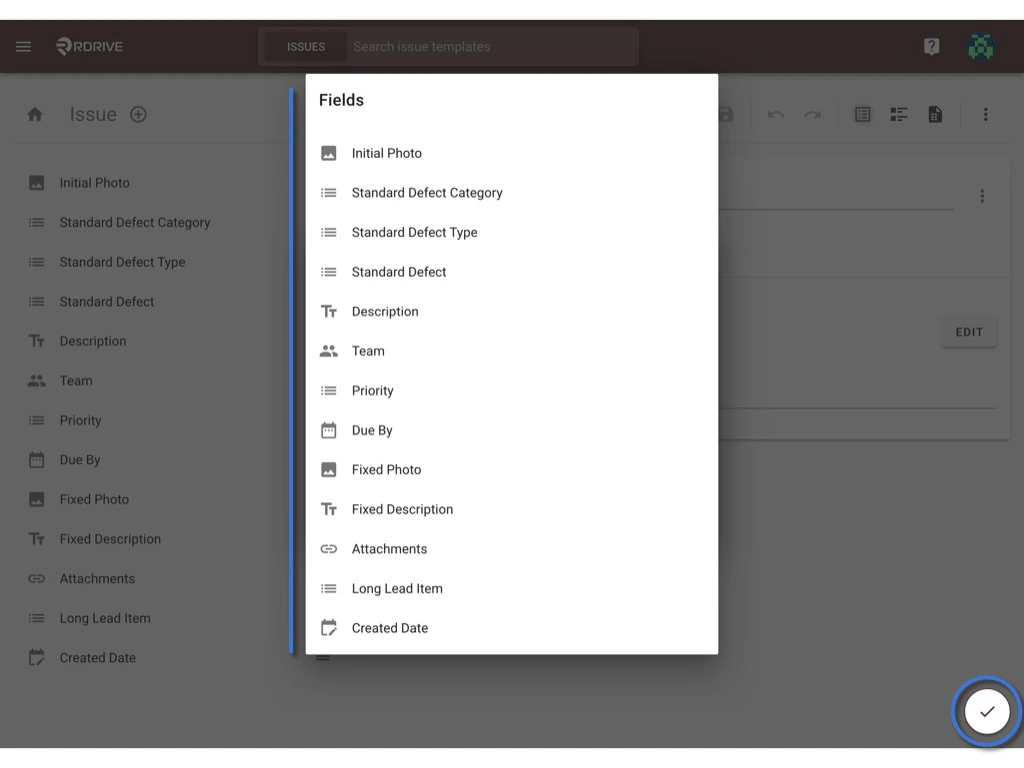Select Description in Fields dialog
This screenshot has height=768, width=1024.
click(511, 312)
